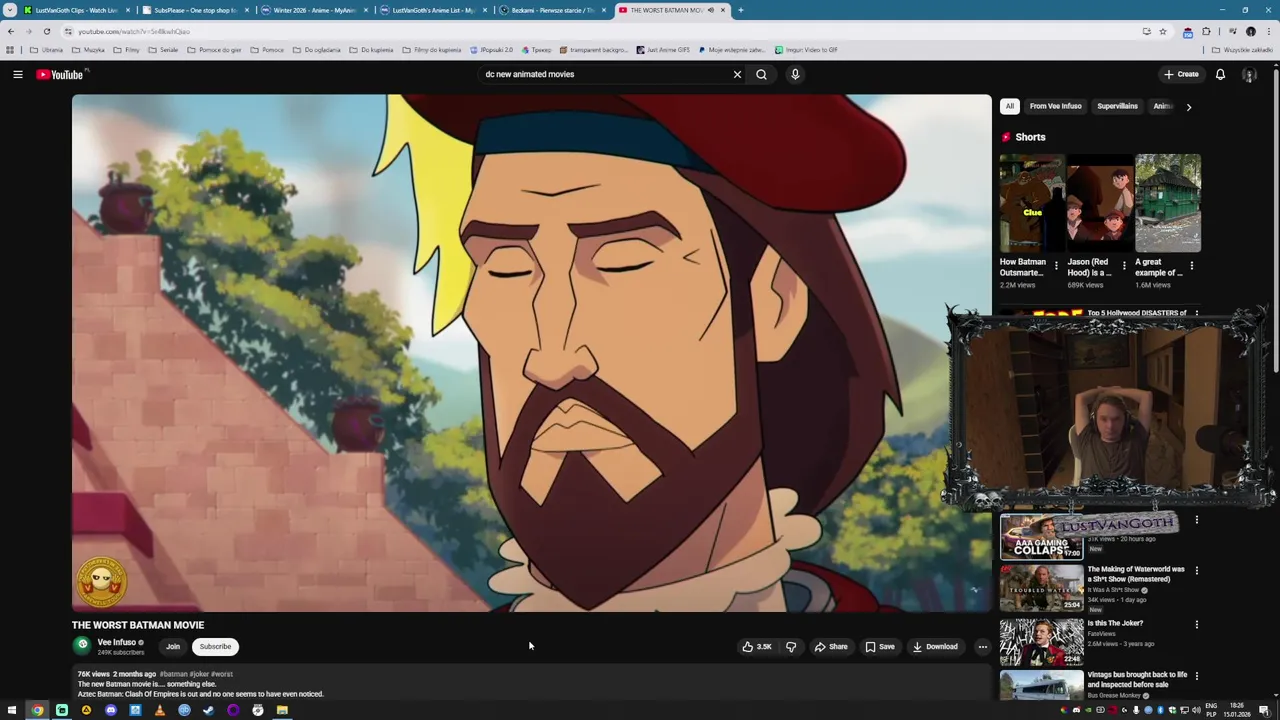The image size is (1280, 720).
Task: Open Chrome three-dot menu
Action: click(1268, 31)
